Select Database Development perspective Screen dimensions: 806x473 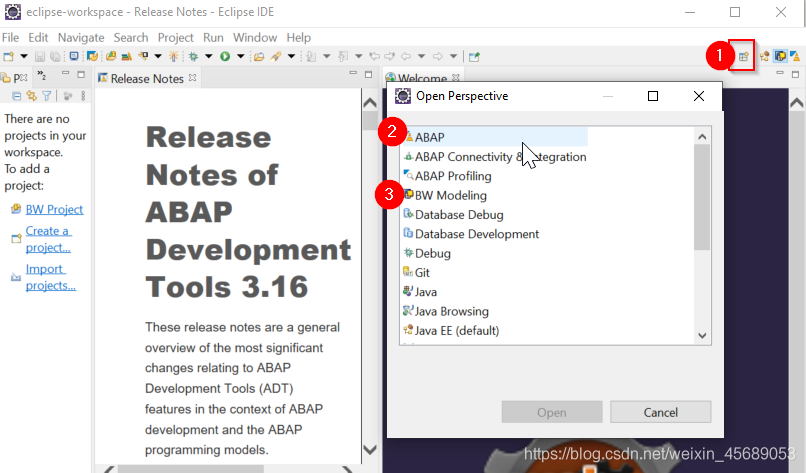(x=471, y=234)
